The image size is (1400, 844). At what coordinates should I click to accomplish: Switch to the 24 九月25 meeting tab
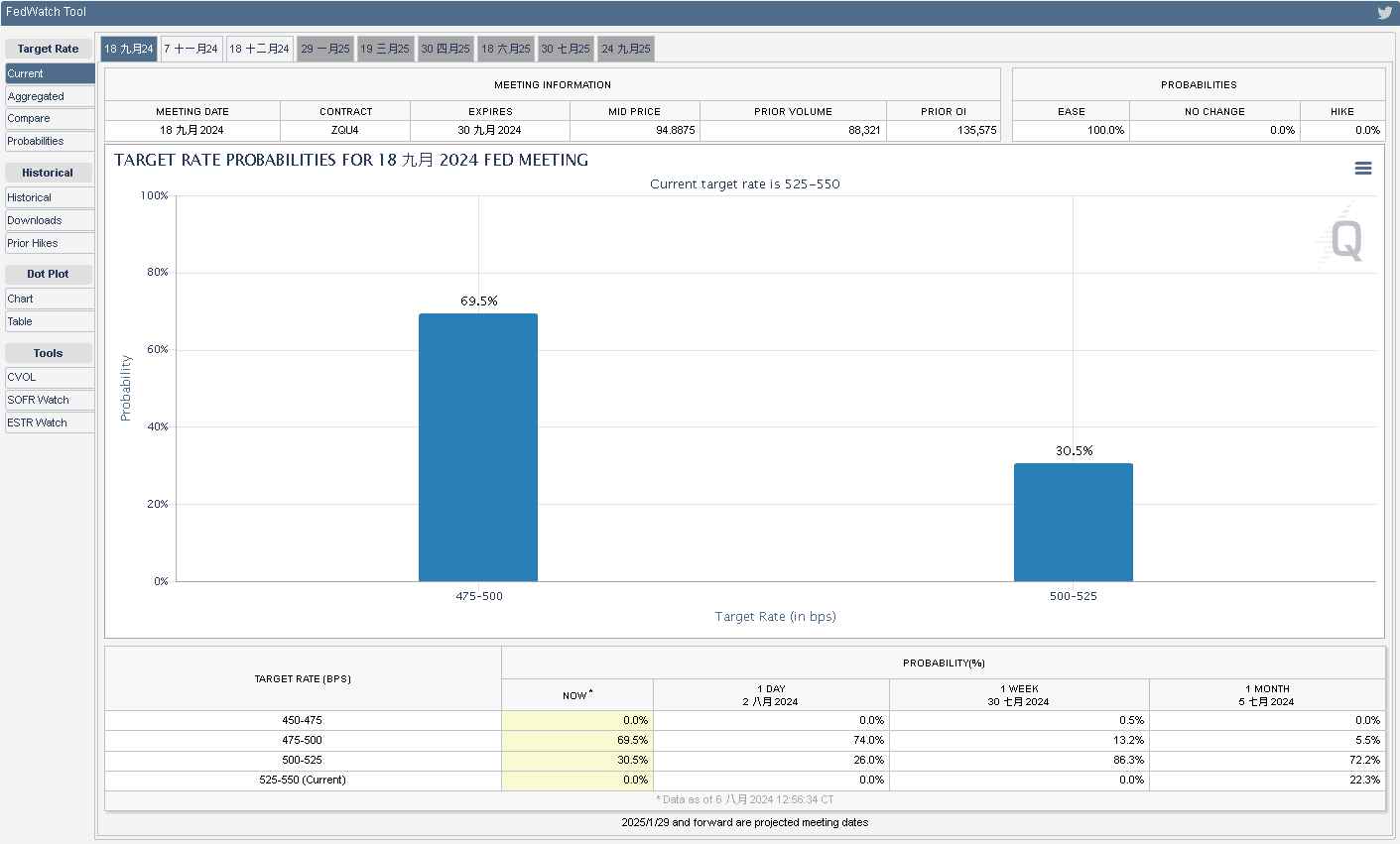click(x=626, y=49)
